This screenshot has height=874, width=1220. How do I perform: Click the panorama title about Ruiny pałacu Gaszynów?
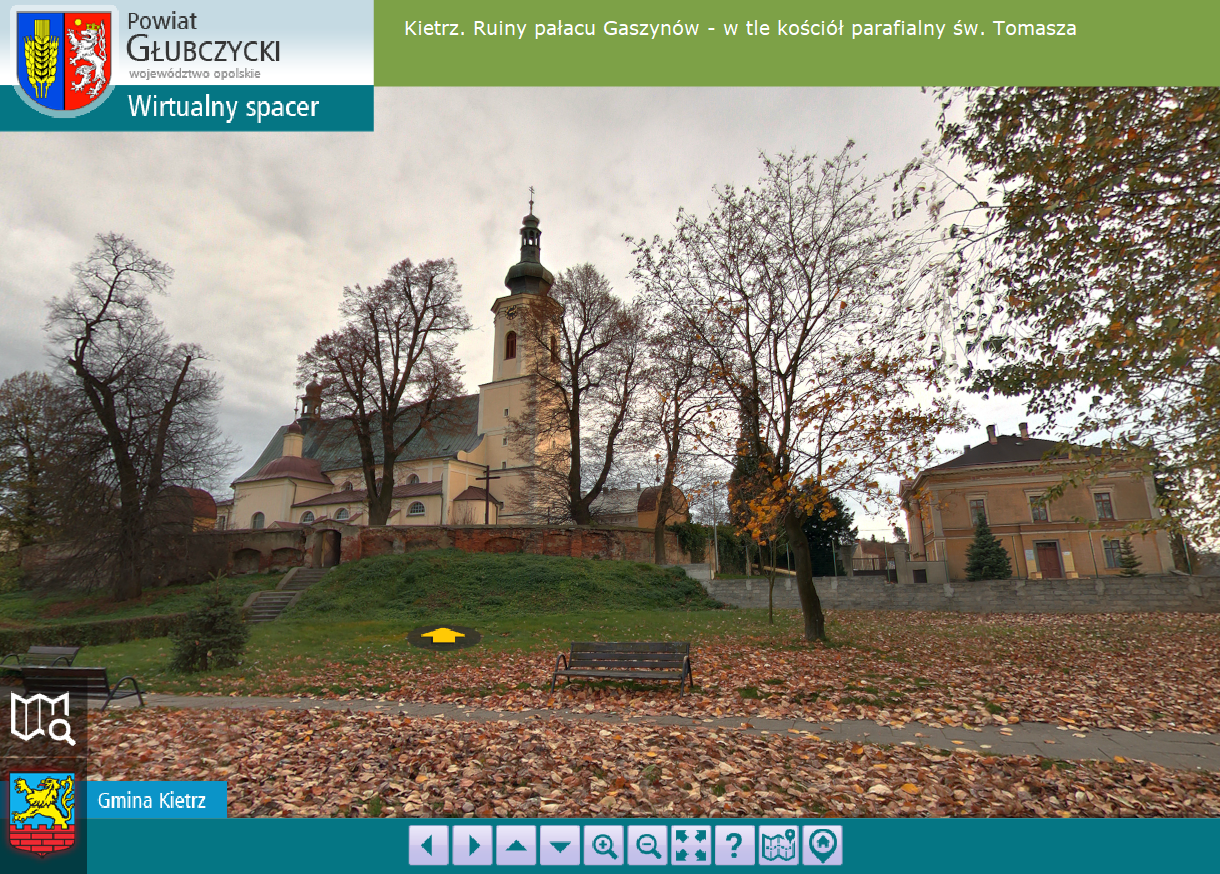pos(740,29)
